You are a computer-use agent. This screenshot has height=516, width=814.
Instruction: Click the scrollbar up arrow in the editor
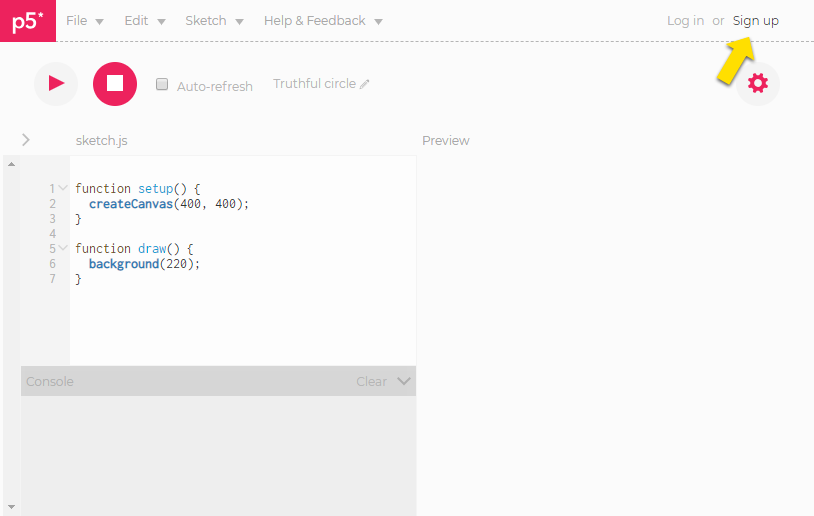(11, 164)
